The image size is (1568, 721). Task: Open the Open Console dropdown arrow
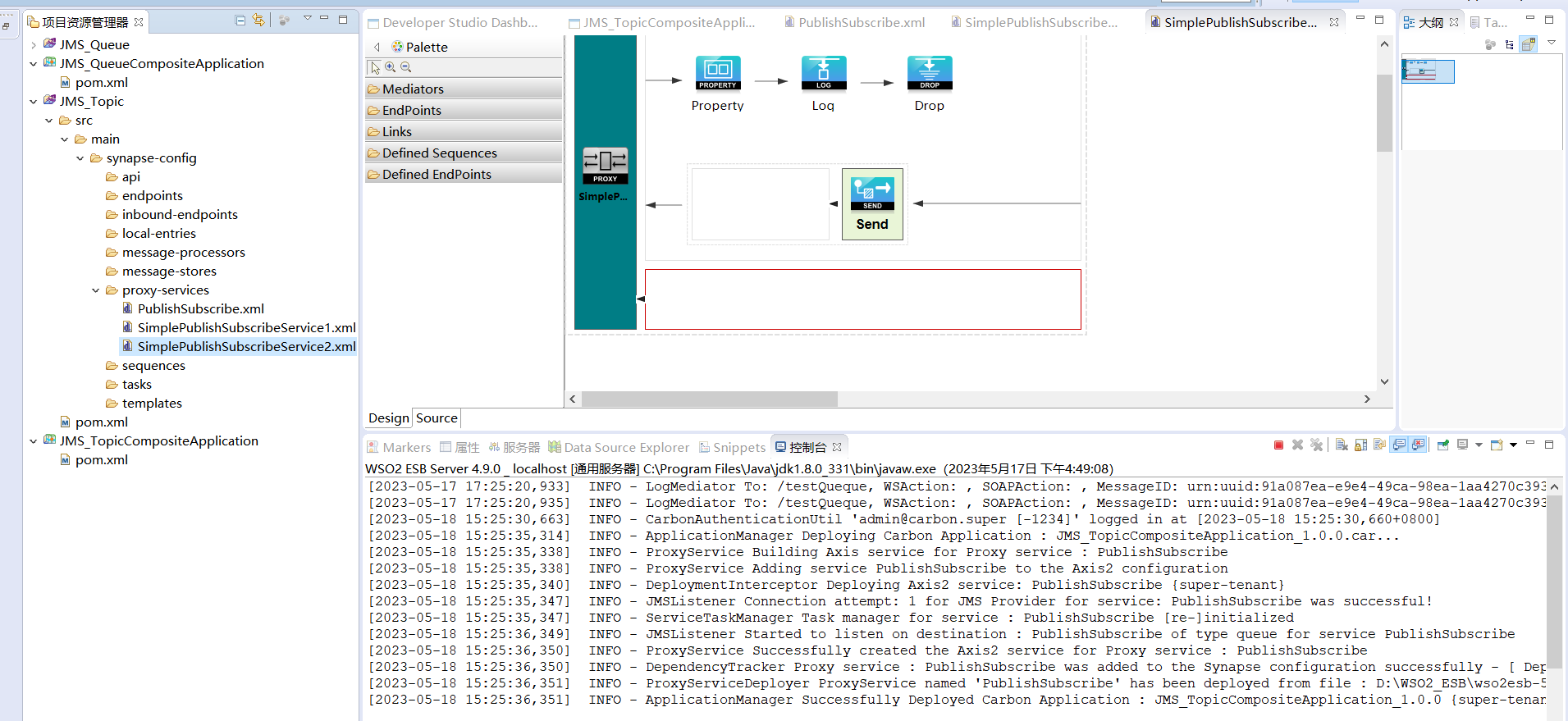click(x=1513, y=445)
